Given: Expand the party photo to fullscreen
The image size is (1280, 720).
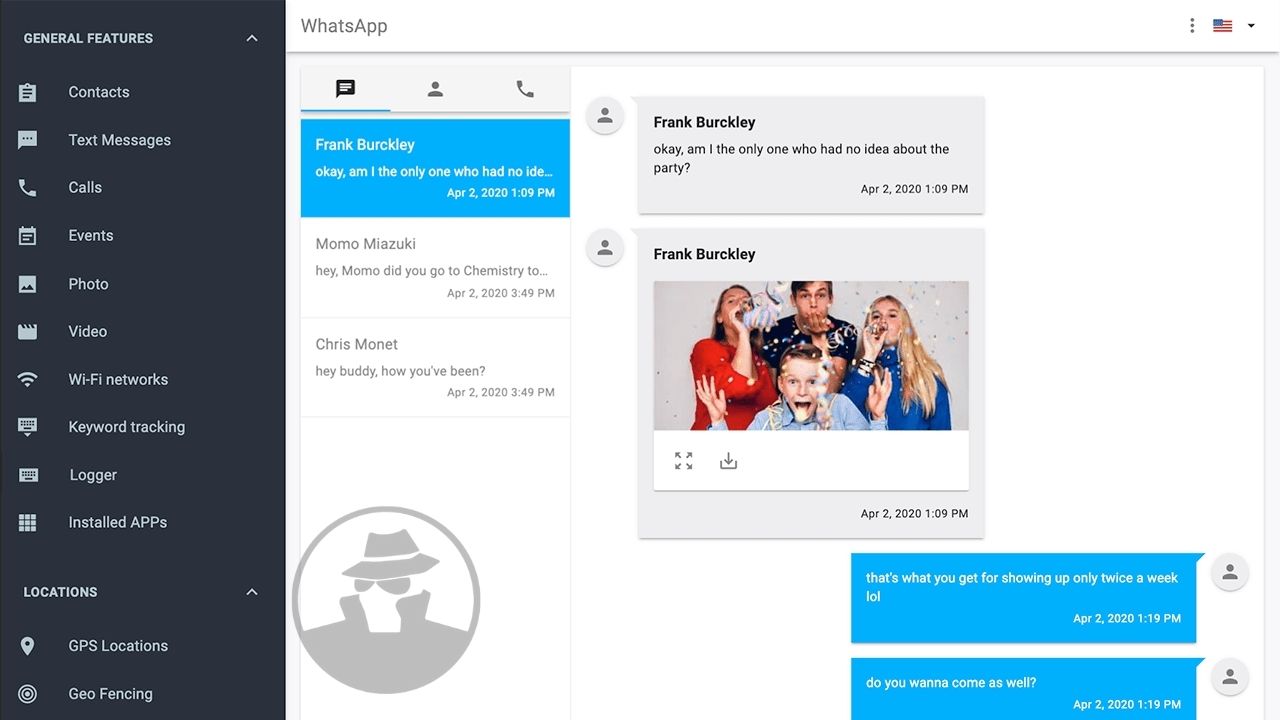Looking at the screenshot, I should point(683,461).
